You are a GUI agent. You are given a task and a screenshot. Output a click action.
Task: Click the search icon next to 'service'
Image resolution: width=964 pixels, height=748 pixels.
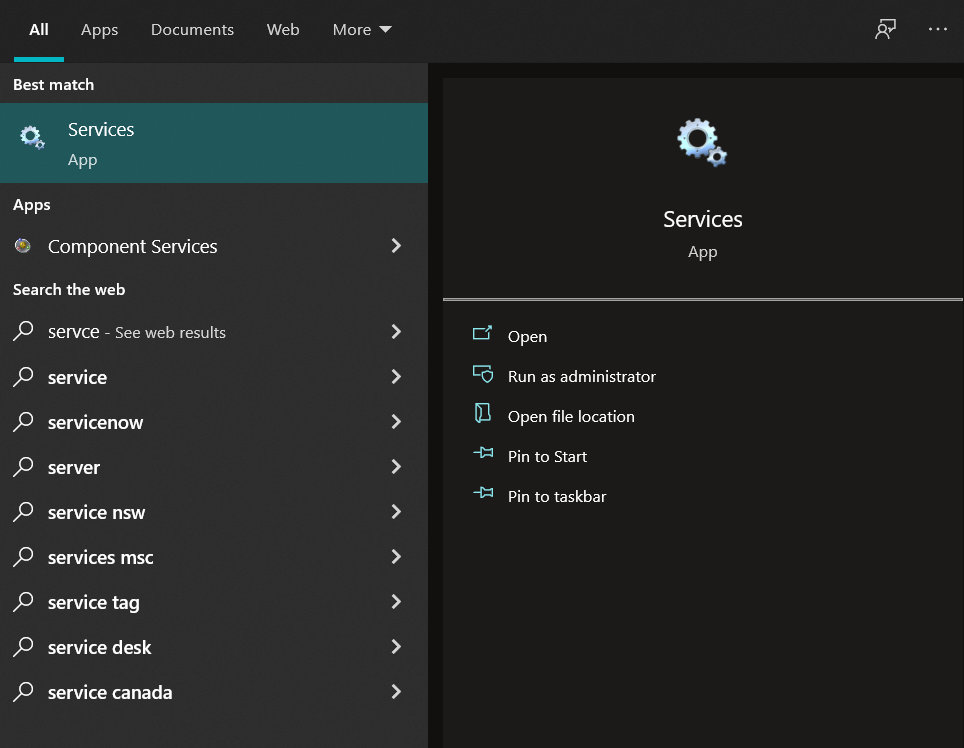(23, 376)
